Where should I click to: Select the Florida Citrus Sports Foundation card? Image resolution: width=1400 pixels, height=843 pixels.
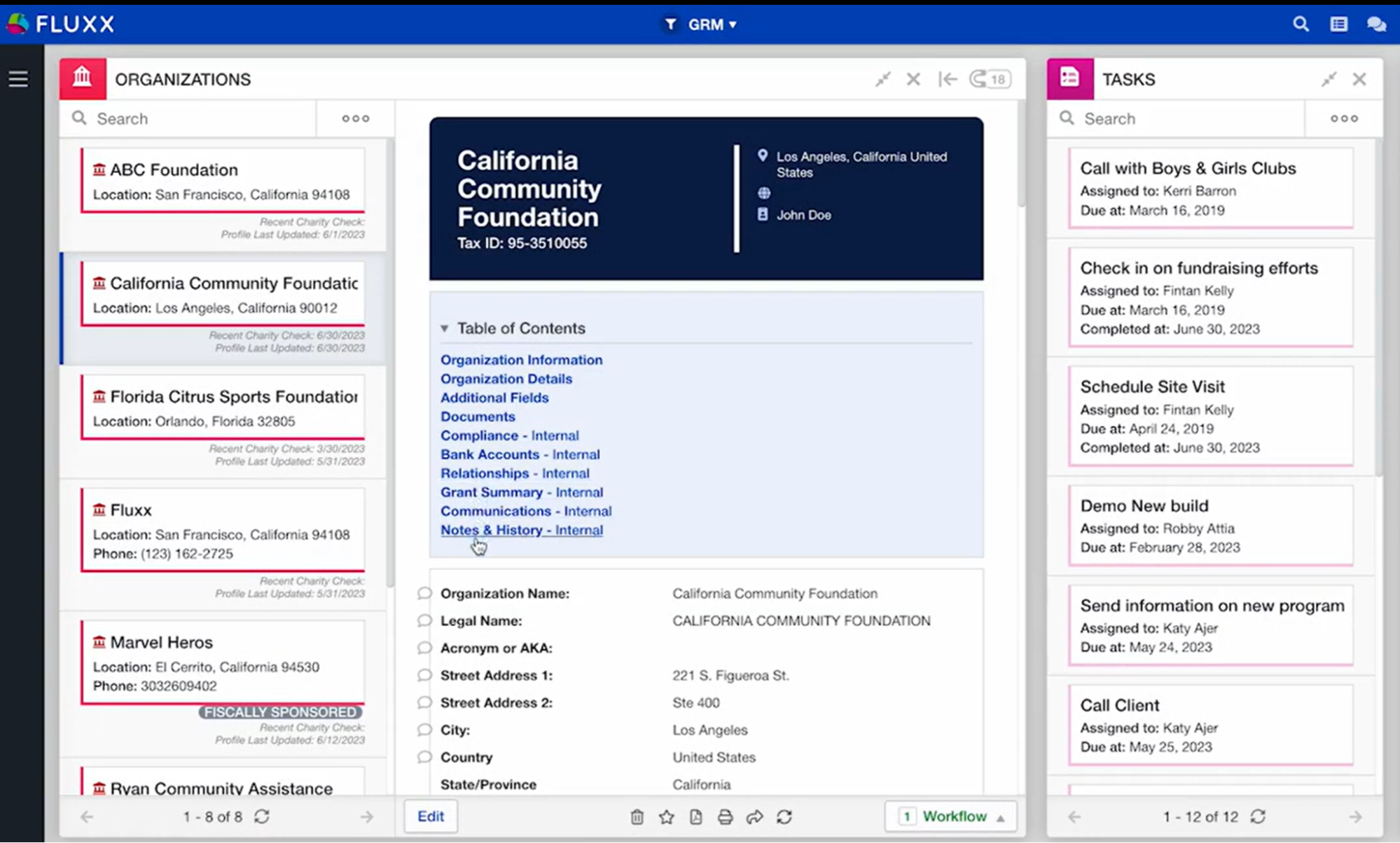point(223,407)
